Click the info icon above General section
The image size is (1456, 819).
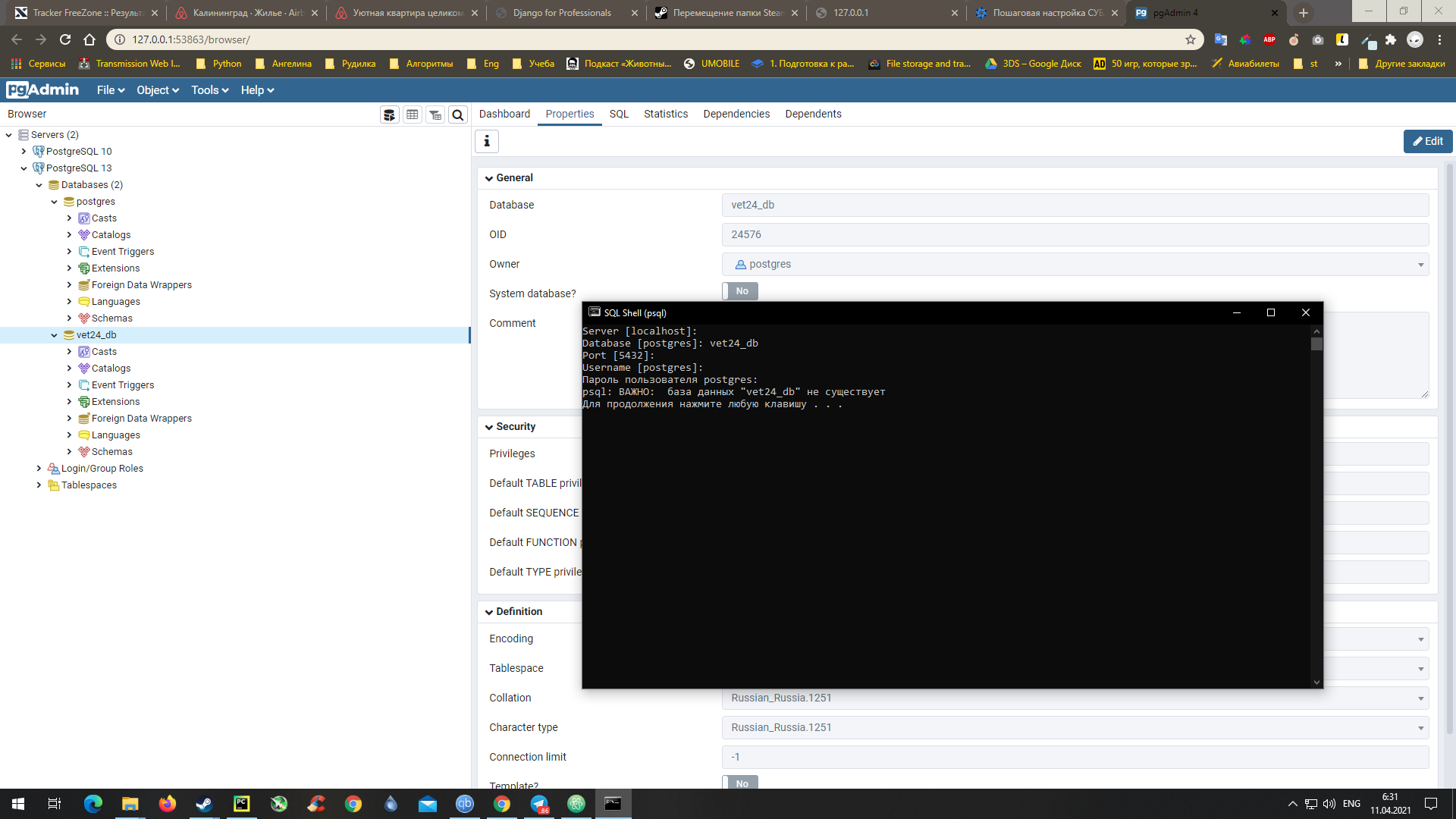tap(487, 141)
